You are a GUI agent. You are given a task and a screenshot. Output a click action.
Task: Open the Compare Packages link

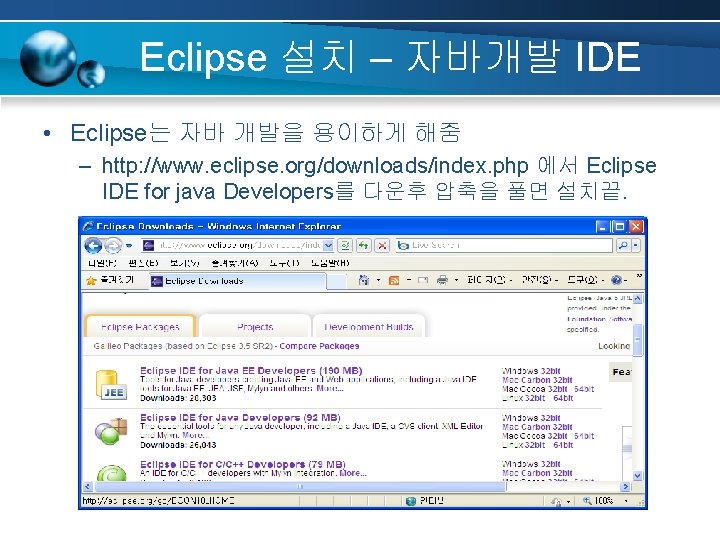click(319, 346)
